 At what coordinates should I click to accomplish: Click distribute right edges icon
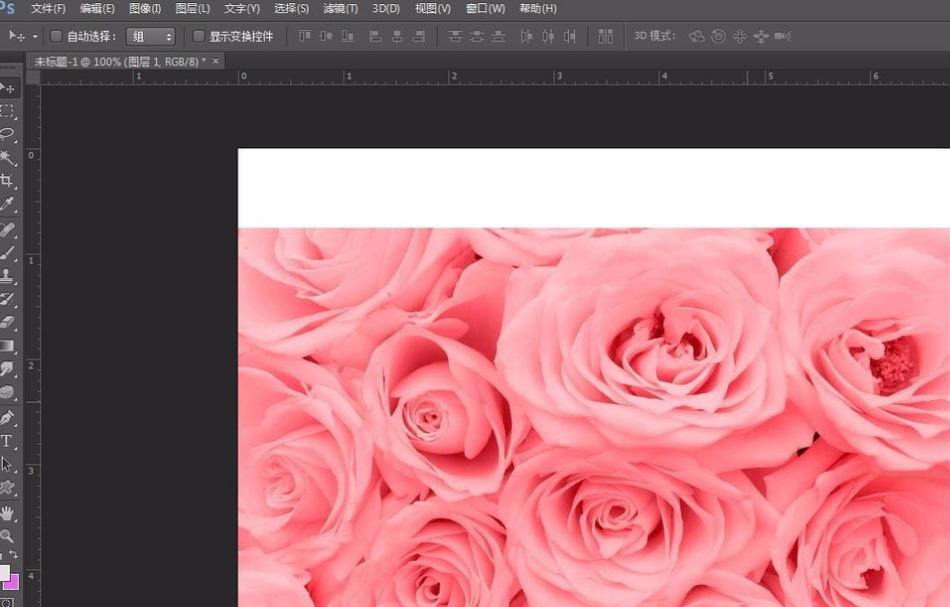tap(570, 36)
